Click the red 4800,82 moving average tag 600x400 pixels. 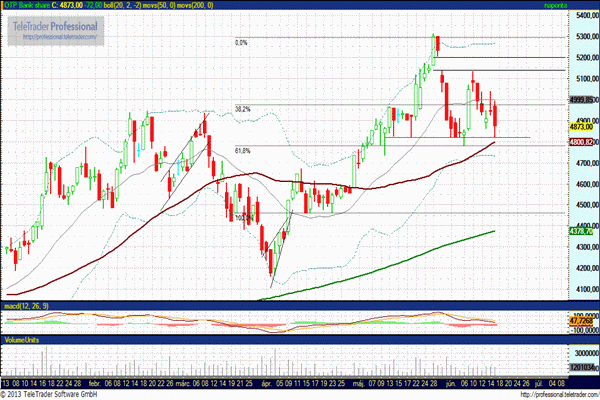click(x=583, y=143)
